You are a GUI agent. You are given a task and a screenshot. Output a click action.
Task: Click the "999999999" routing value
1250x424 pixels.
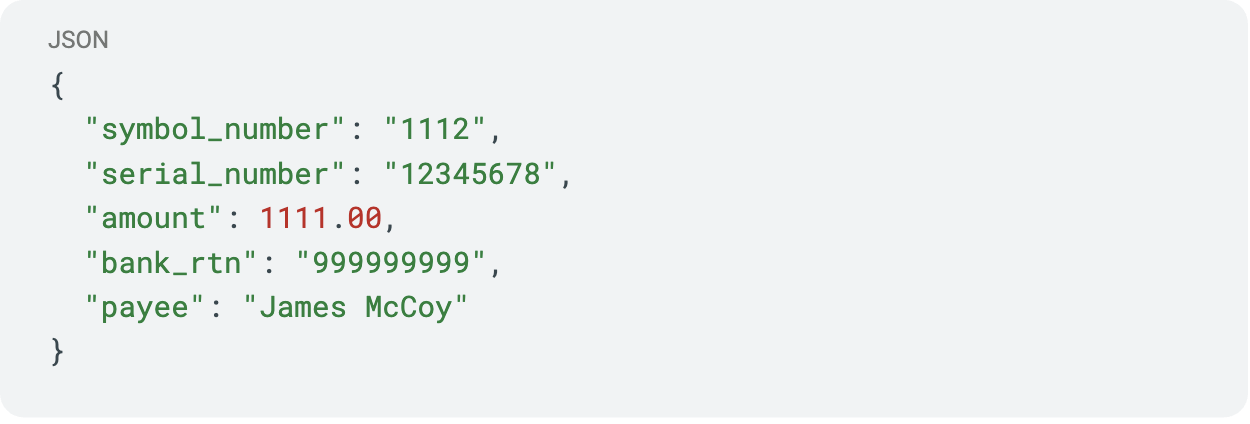coord(391,263)
